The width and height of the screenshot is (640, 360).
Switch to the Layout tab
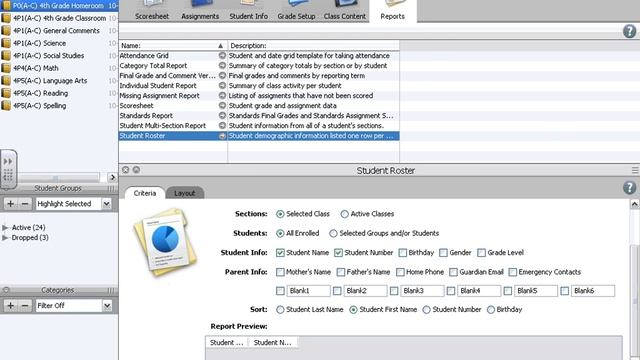pyautogui.click(x=184, y=193)
